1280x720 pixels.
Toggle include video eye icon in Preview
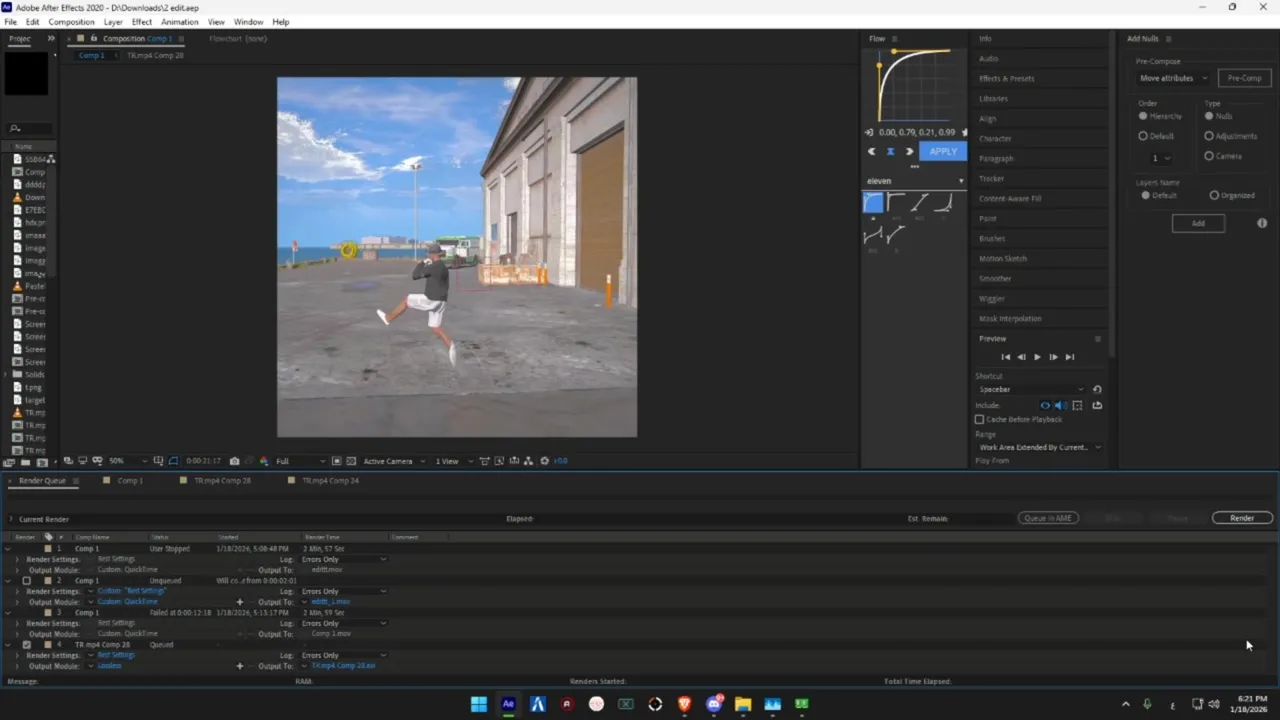tap(1045, 405)
